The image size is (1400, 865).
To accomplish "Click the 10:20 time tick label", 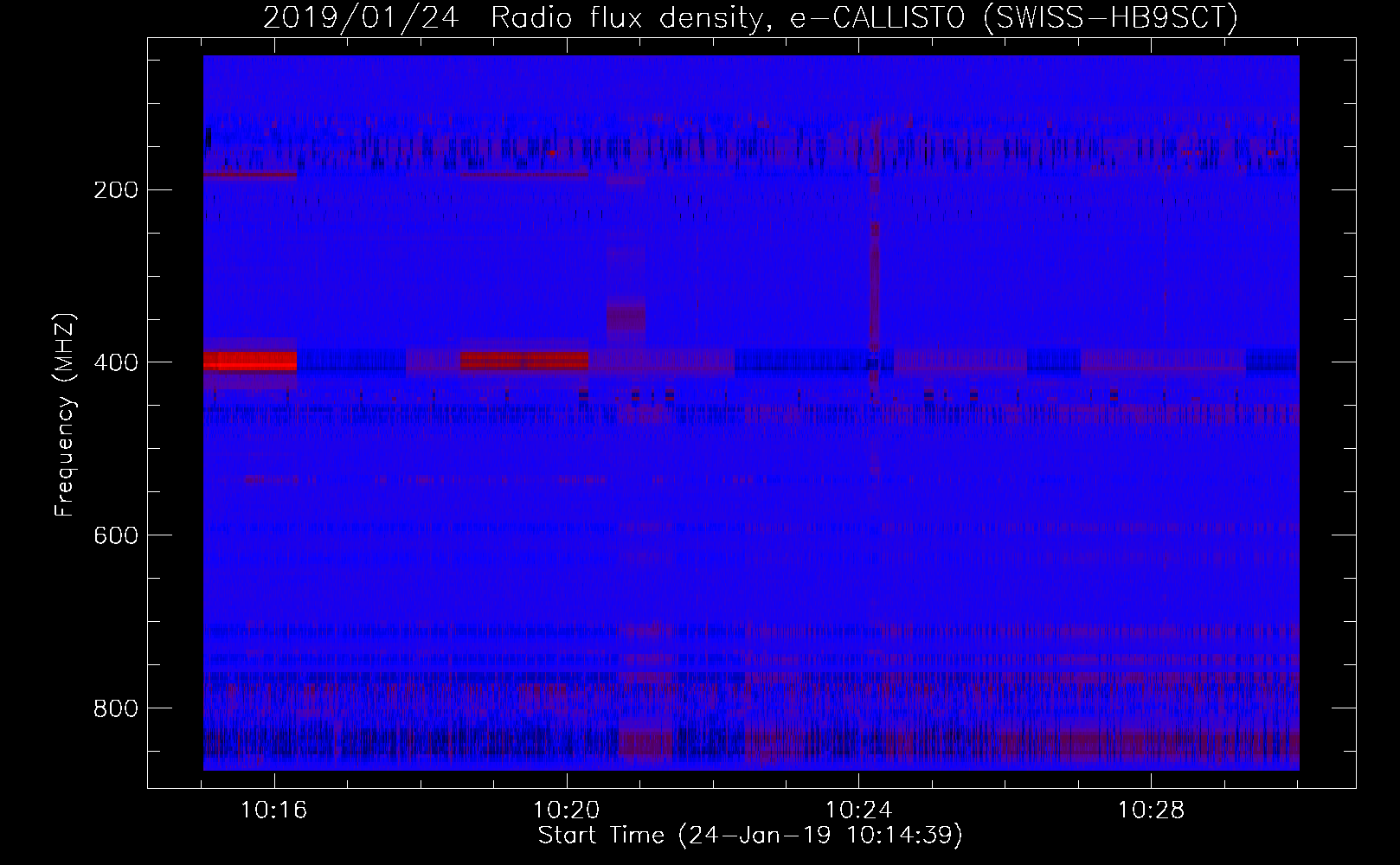I will pyautogui.click(x=567, y=811).
